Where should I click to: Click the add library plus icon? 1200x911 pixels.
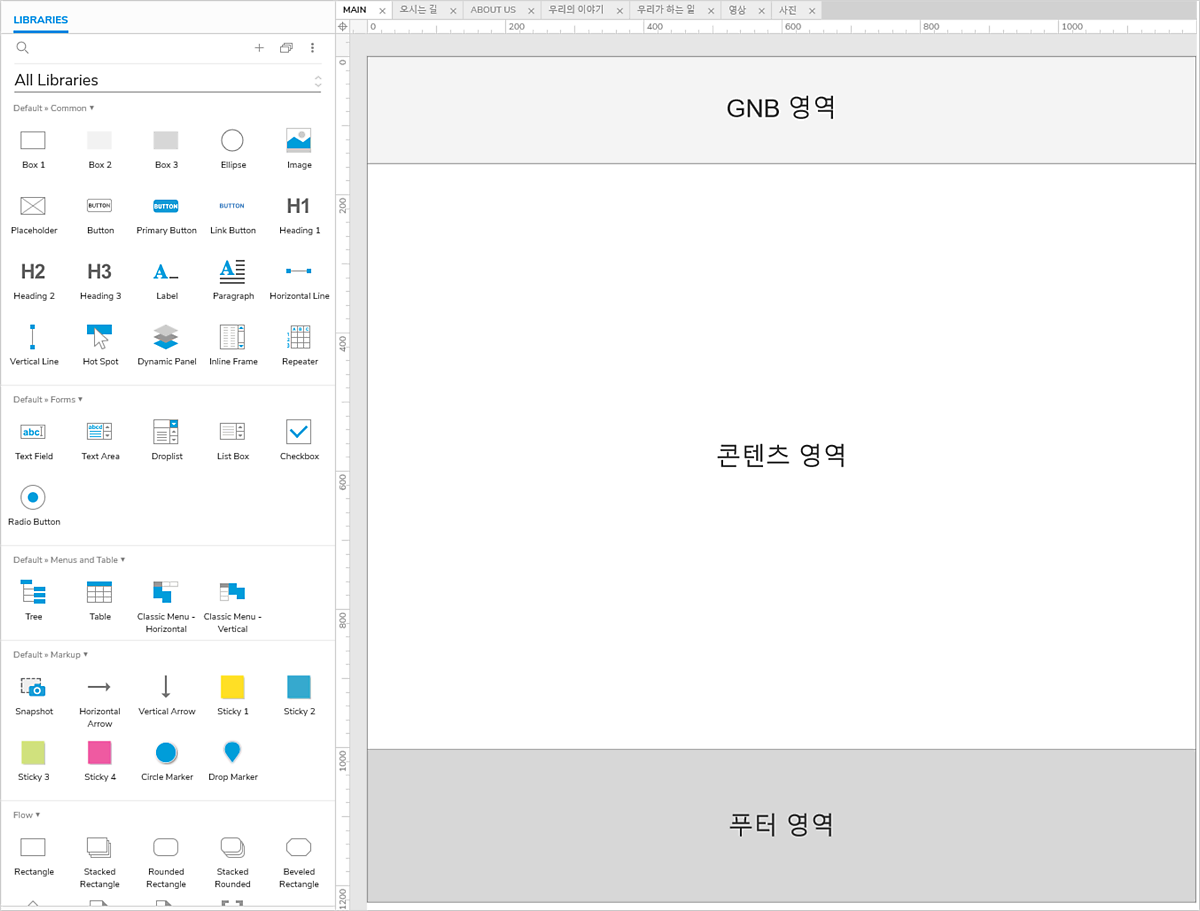[x=259, y=48]
